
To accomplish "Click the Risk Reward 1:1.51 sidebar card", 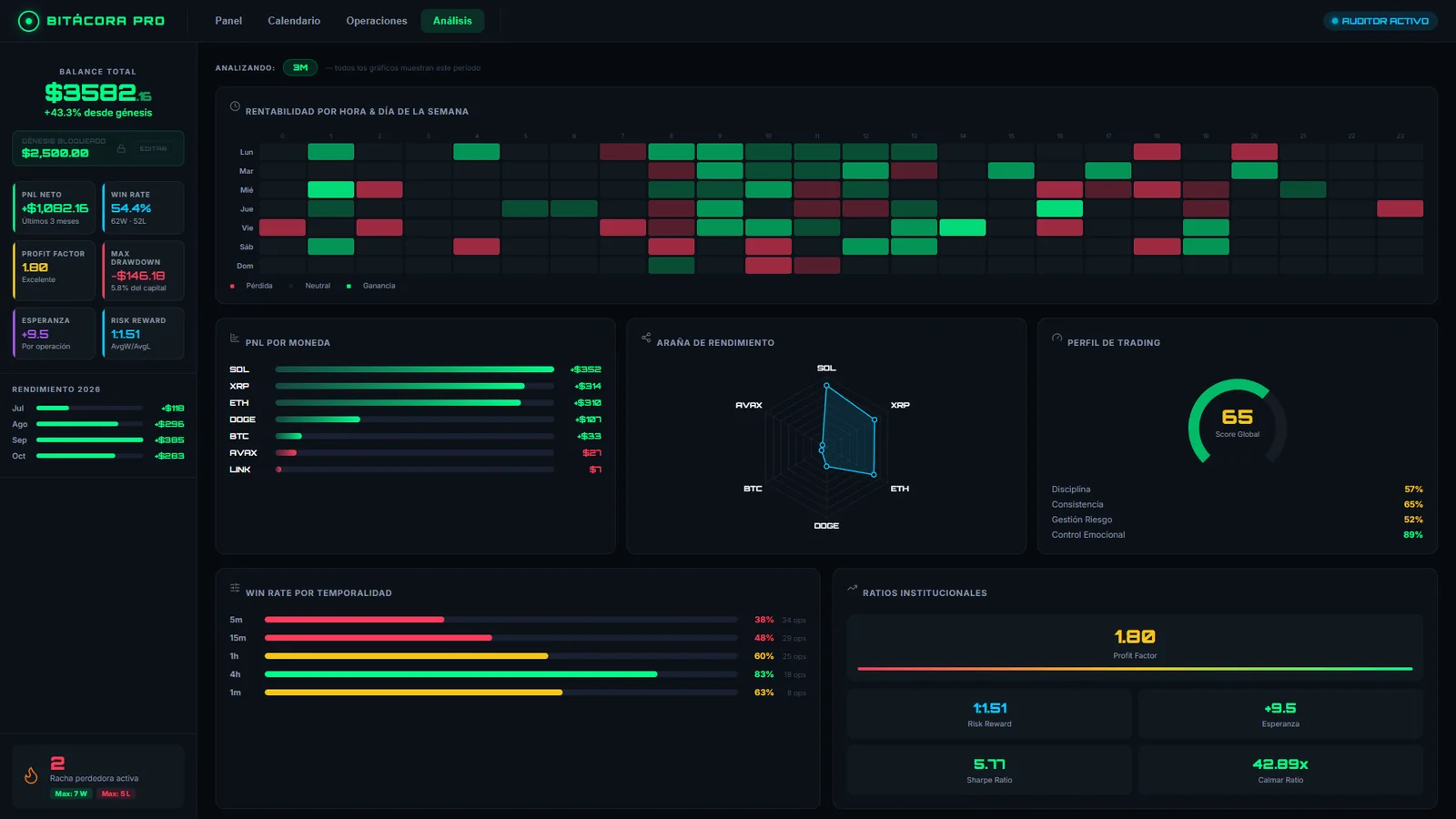I will (143, 333).
